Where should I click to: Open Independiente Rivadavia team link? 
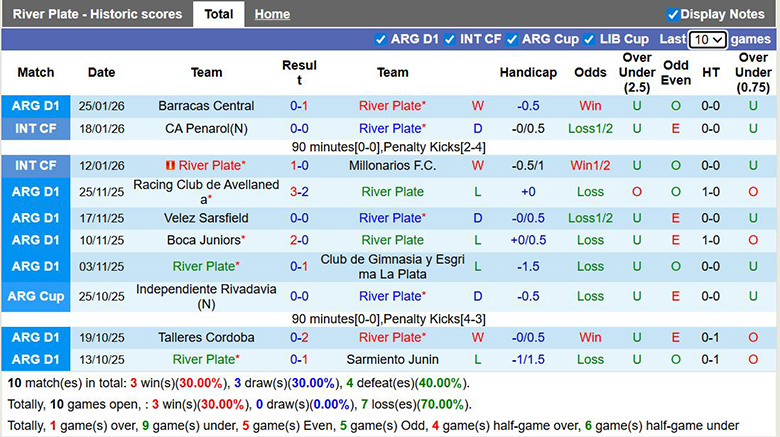coord(206,296)
